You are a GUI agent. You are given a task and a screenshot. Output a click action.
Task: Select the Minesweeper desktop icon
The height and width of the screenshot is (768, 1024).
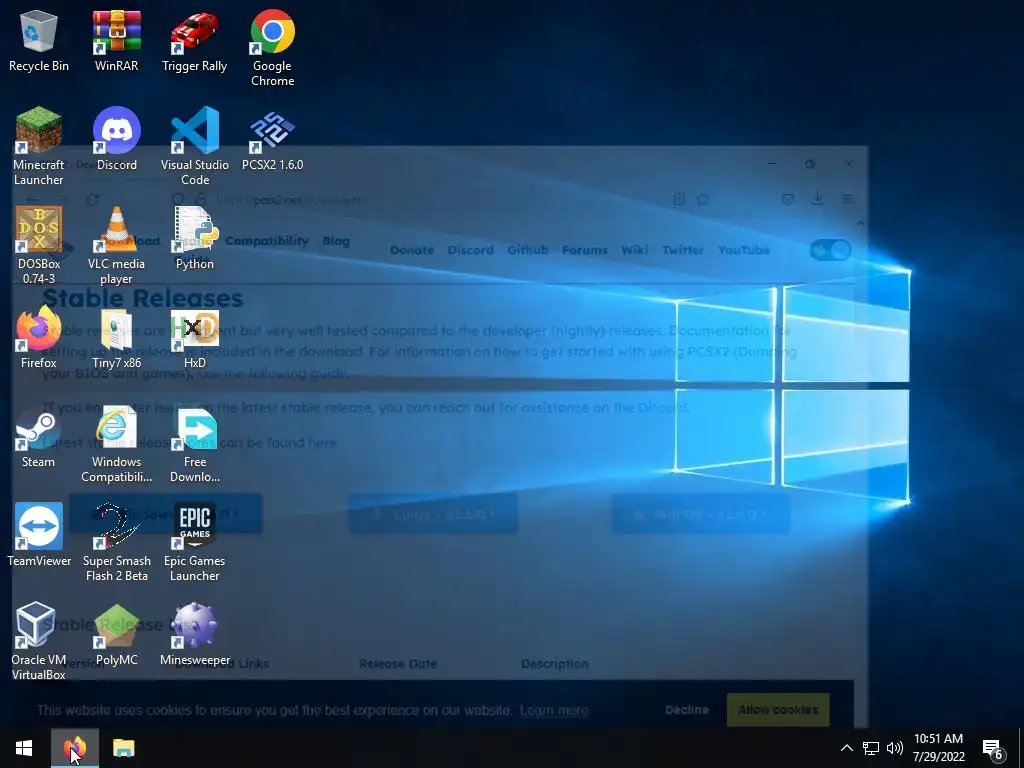195,634
